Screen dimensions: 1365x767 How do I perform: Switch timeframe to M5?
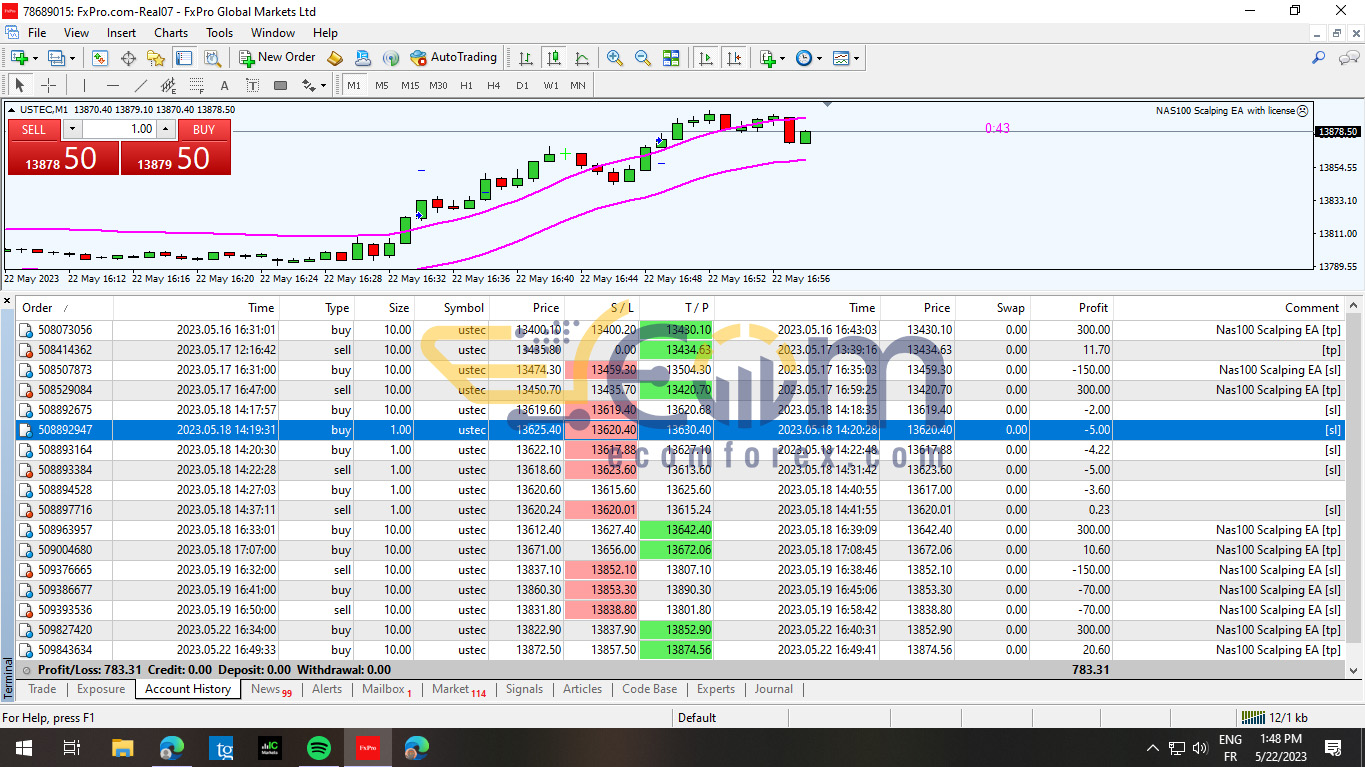pos(381,85)
